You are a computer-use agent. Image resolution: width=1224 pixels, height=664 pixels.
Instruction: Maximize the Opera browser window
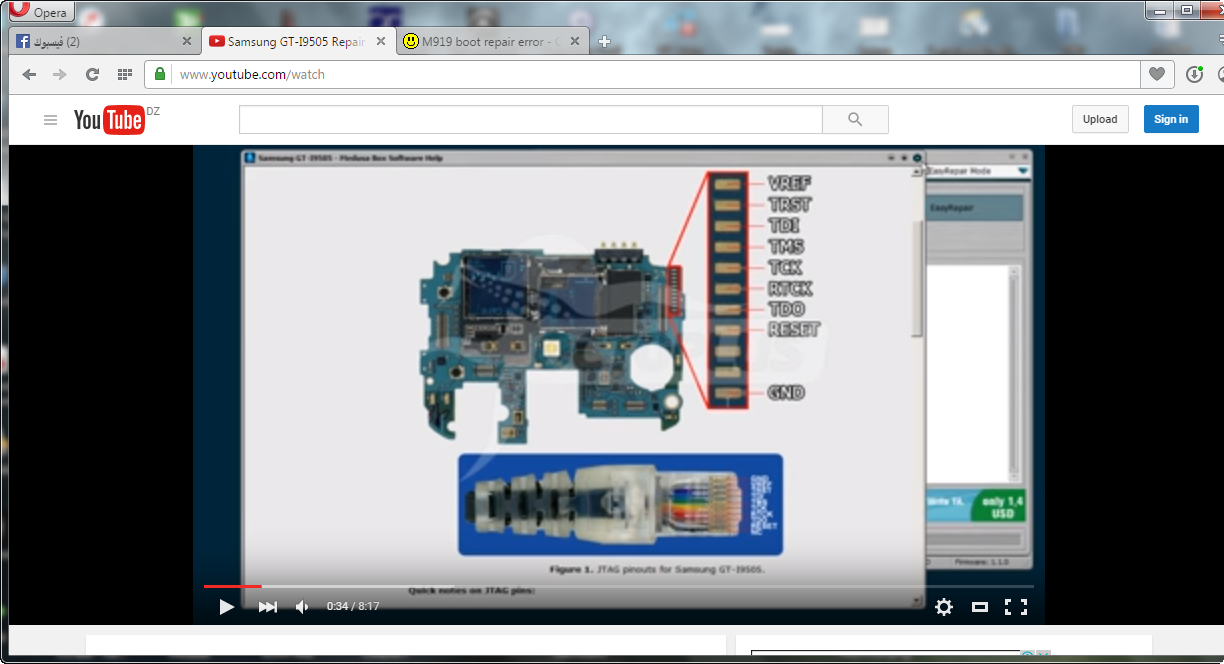click(1186, 10)
